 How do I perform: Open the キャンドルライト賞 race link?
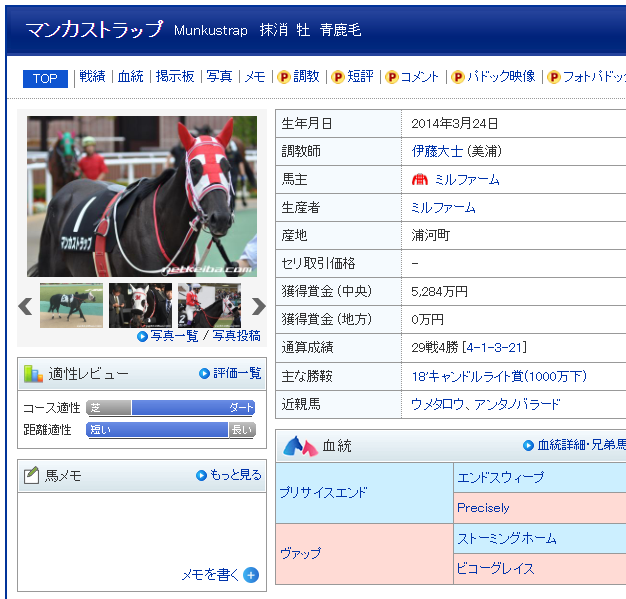(498, 377)
